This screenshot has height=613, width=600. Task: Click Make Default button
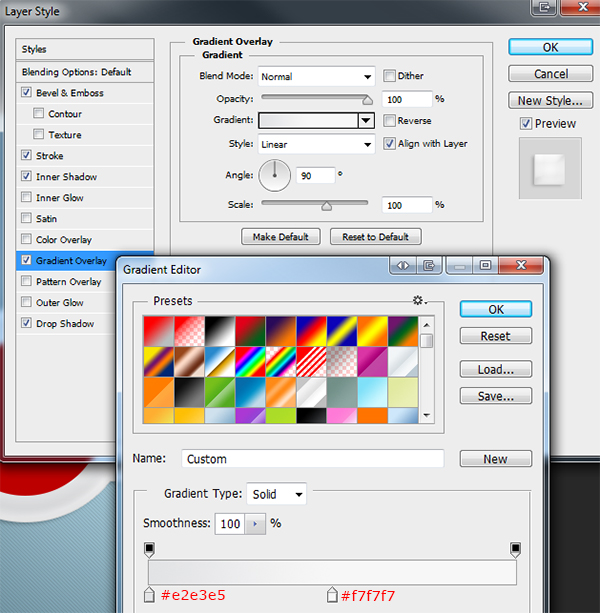coord(281,237)
